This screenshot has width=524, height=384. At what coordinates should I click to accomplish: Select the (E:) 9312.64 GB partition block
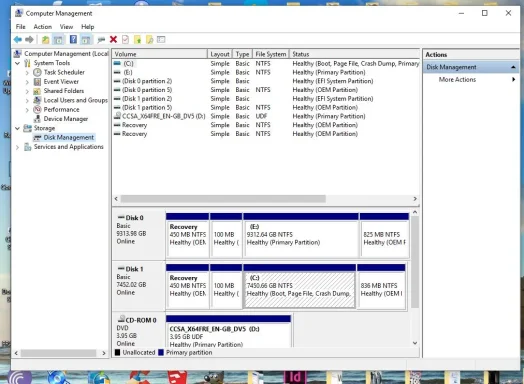(x=301, y=235)
